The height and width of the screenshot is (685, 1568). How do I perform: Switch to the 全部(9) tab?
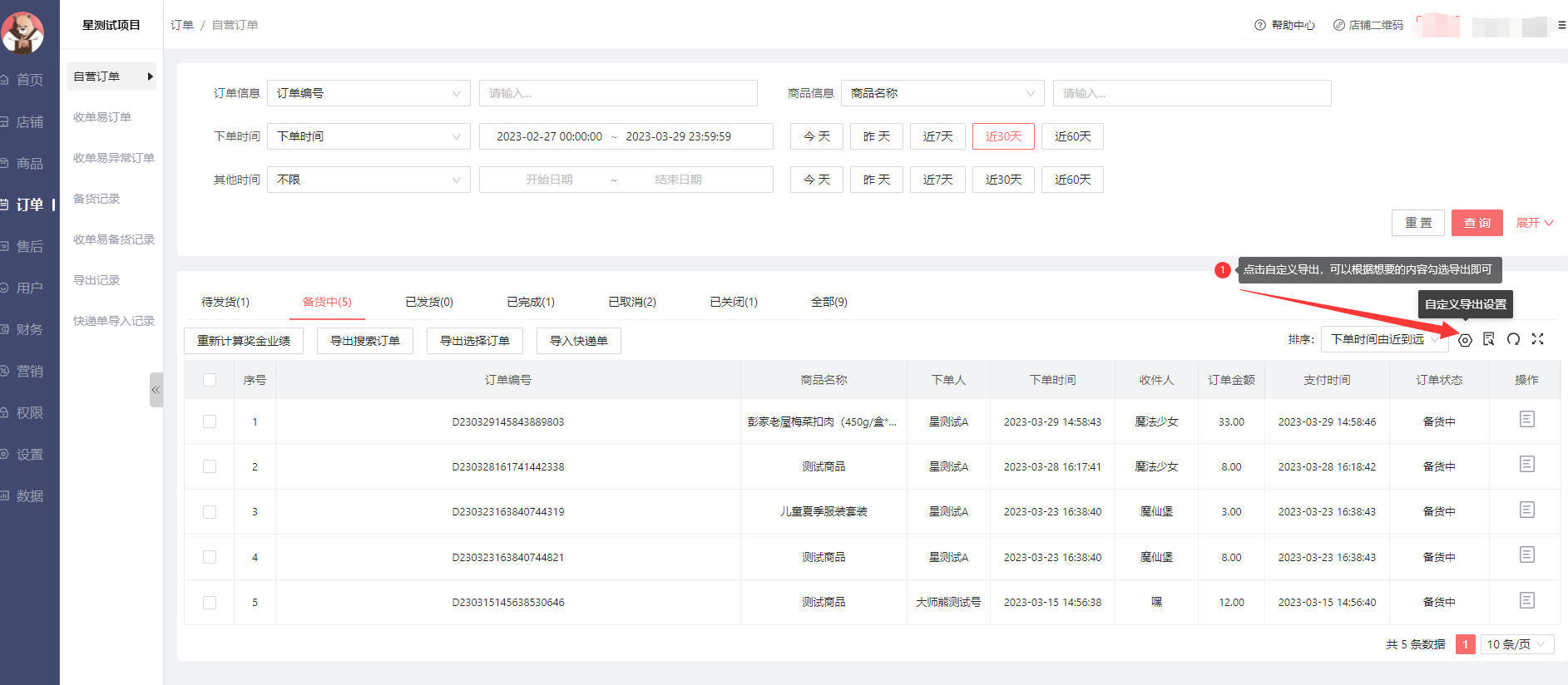pyautogui.click(x=829, y=302)
